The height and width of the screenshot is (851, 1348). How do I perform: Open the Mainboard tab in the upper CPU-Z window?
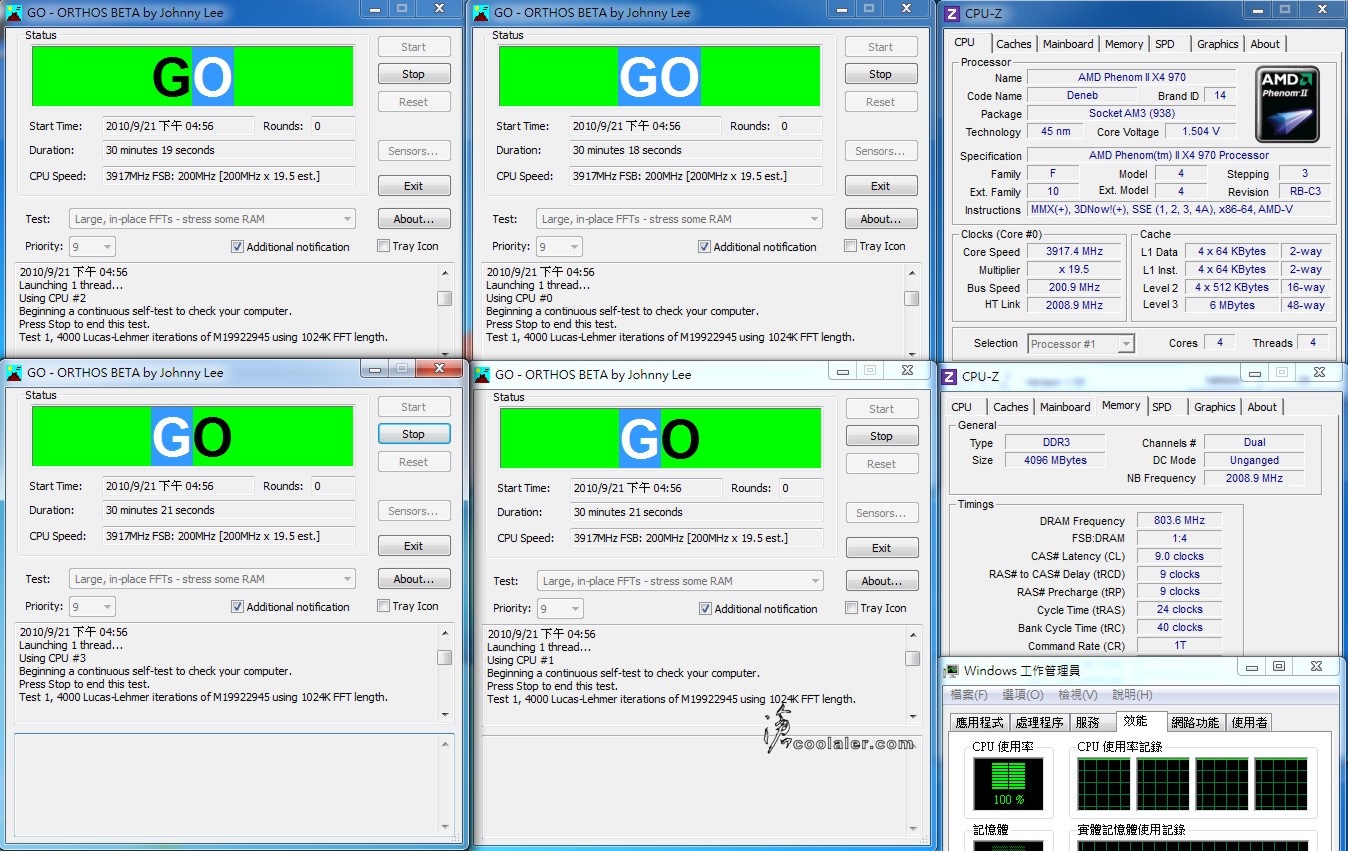(1068, 44)
